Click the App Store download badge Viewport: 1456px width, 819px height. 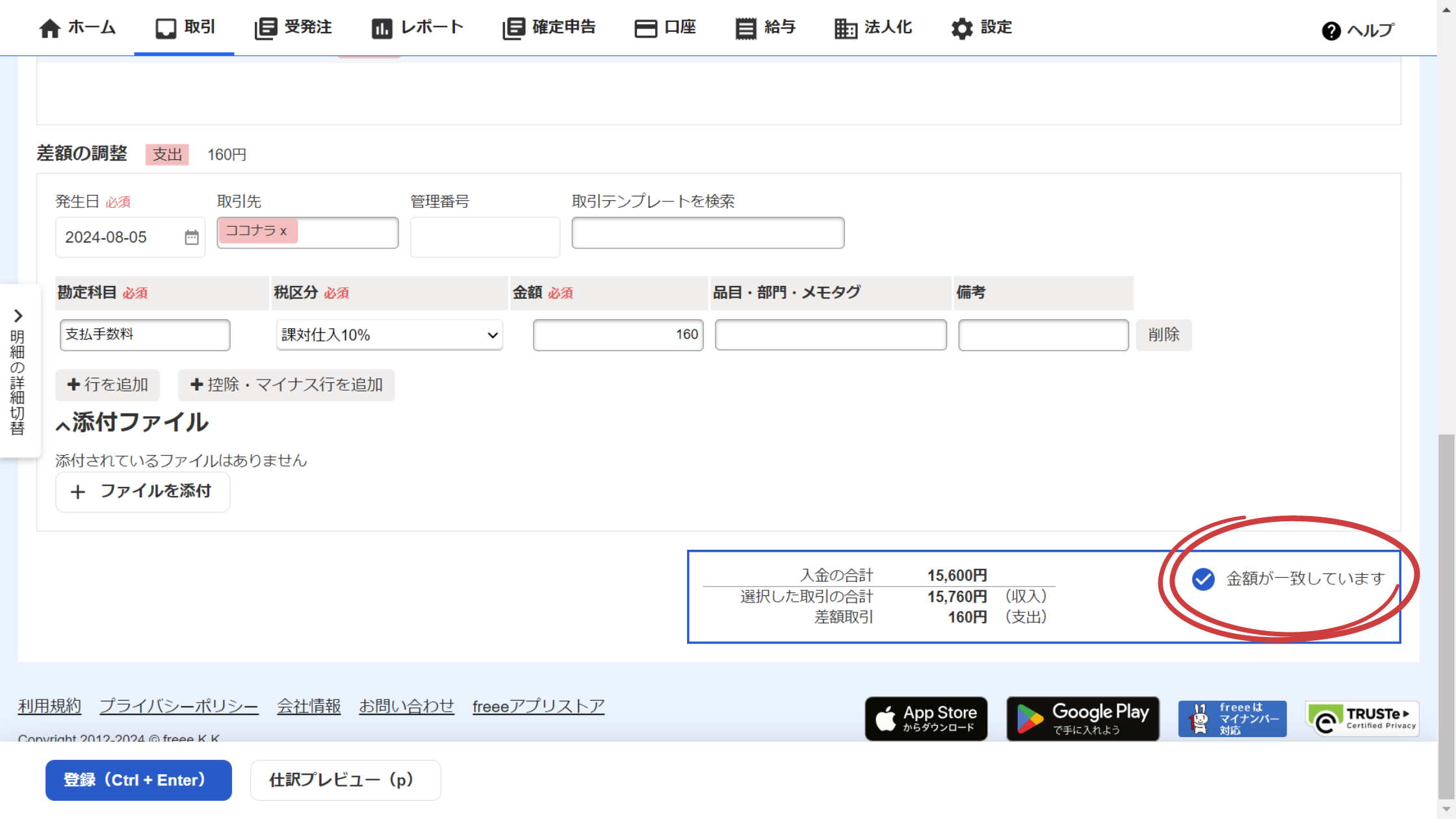point(926,719)
